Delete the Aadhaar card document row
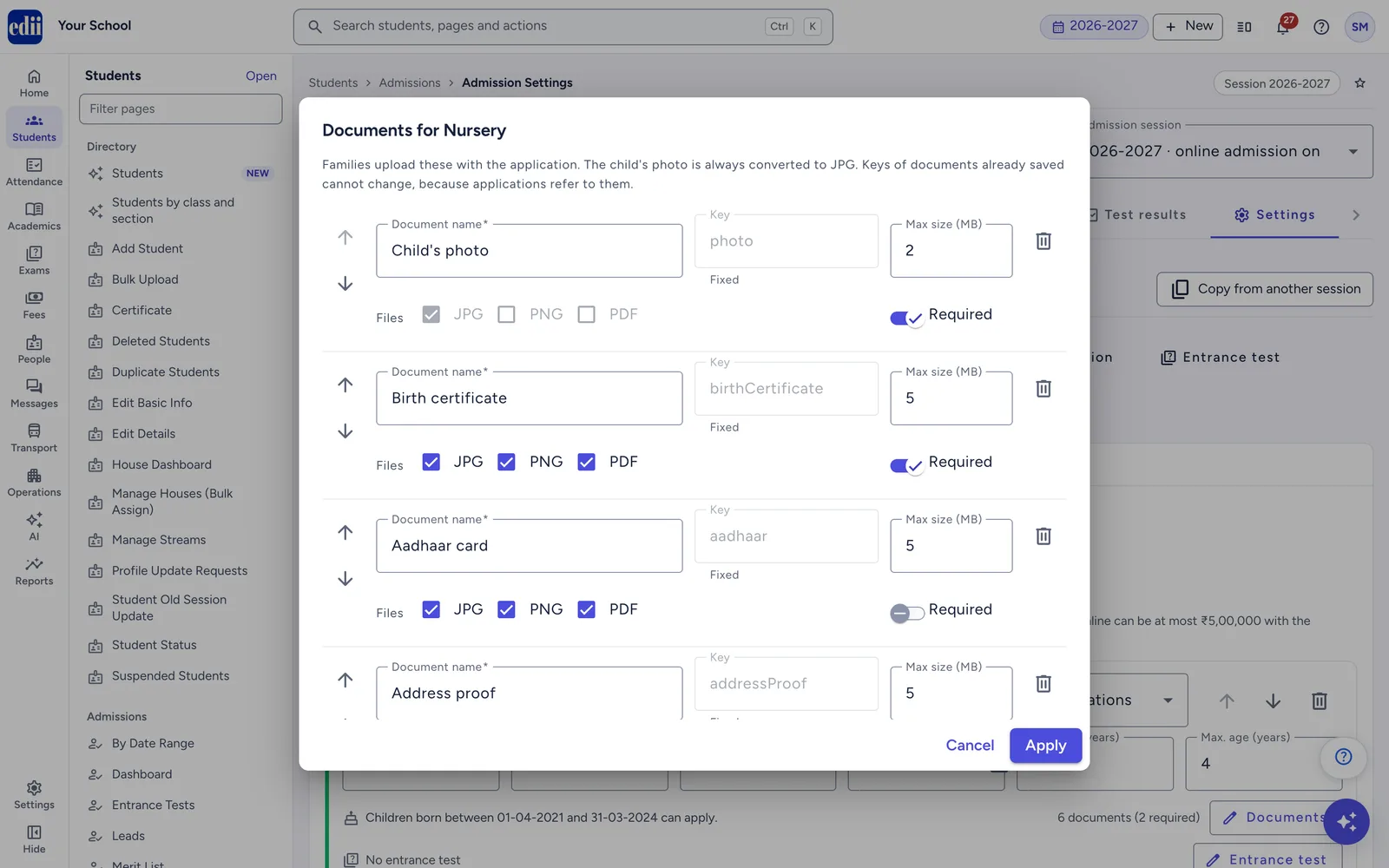Viewport: 1389px width, 868px height. point(1043,536)
